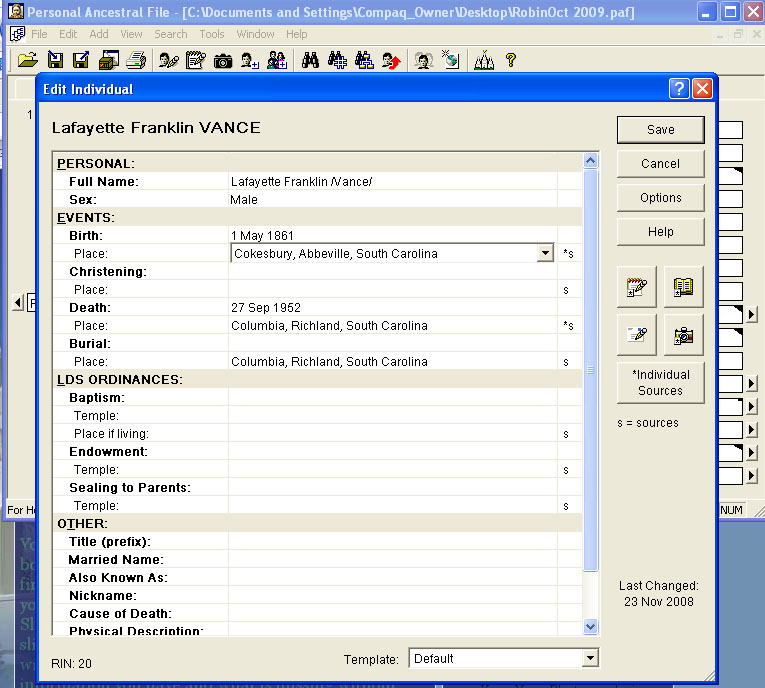This screenshot has height=688, width=765.
Task: Click the Backup box toolbar icon
Action: [x=108, y=61]
